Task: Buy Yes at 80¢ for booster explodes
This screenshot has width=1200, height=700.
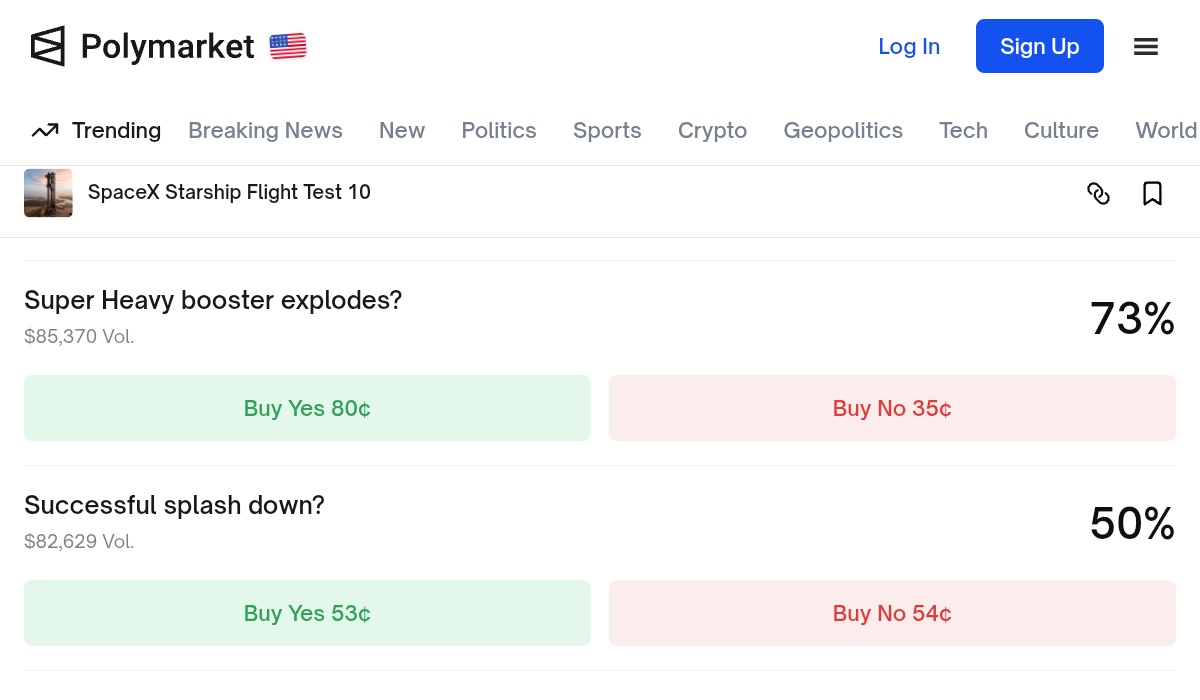Action: point(307,408)
